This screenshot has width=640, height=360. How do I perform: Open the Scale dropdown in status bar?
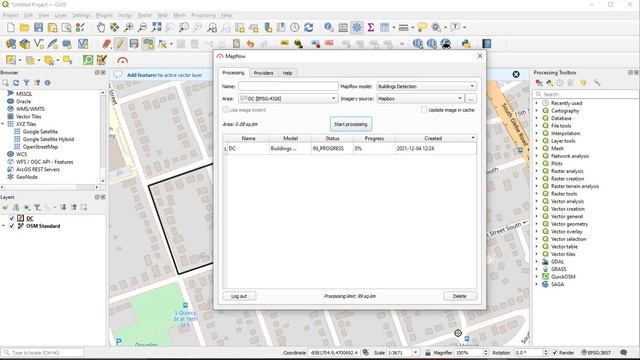(x=416, y=353)
